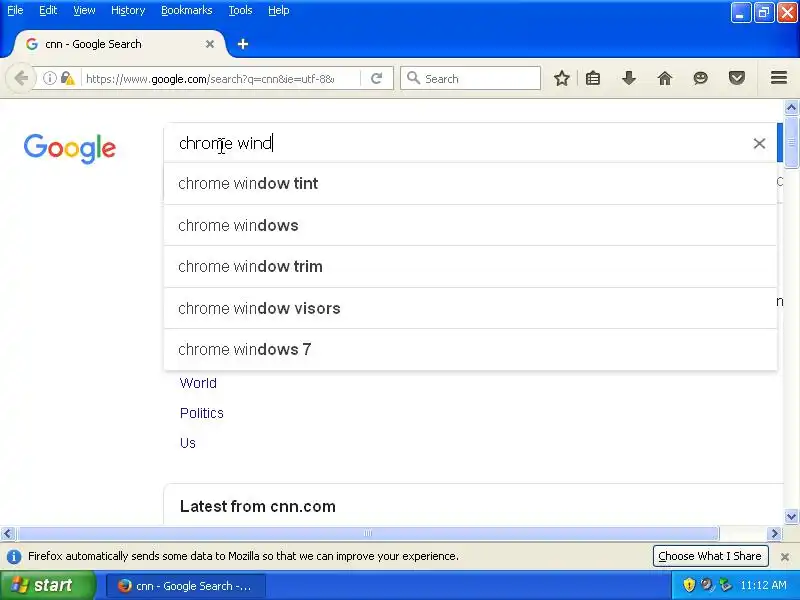The width and height of the screenshot is (800, 600).
Task: Open the Us link
Action: [188, 443]
